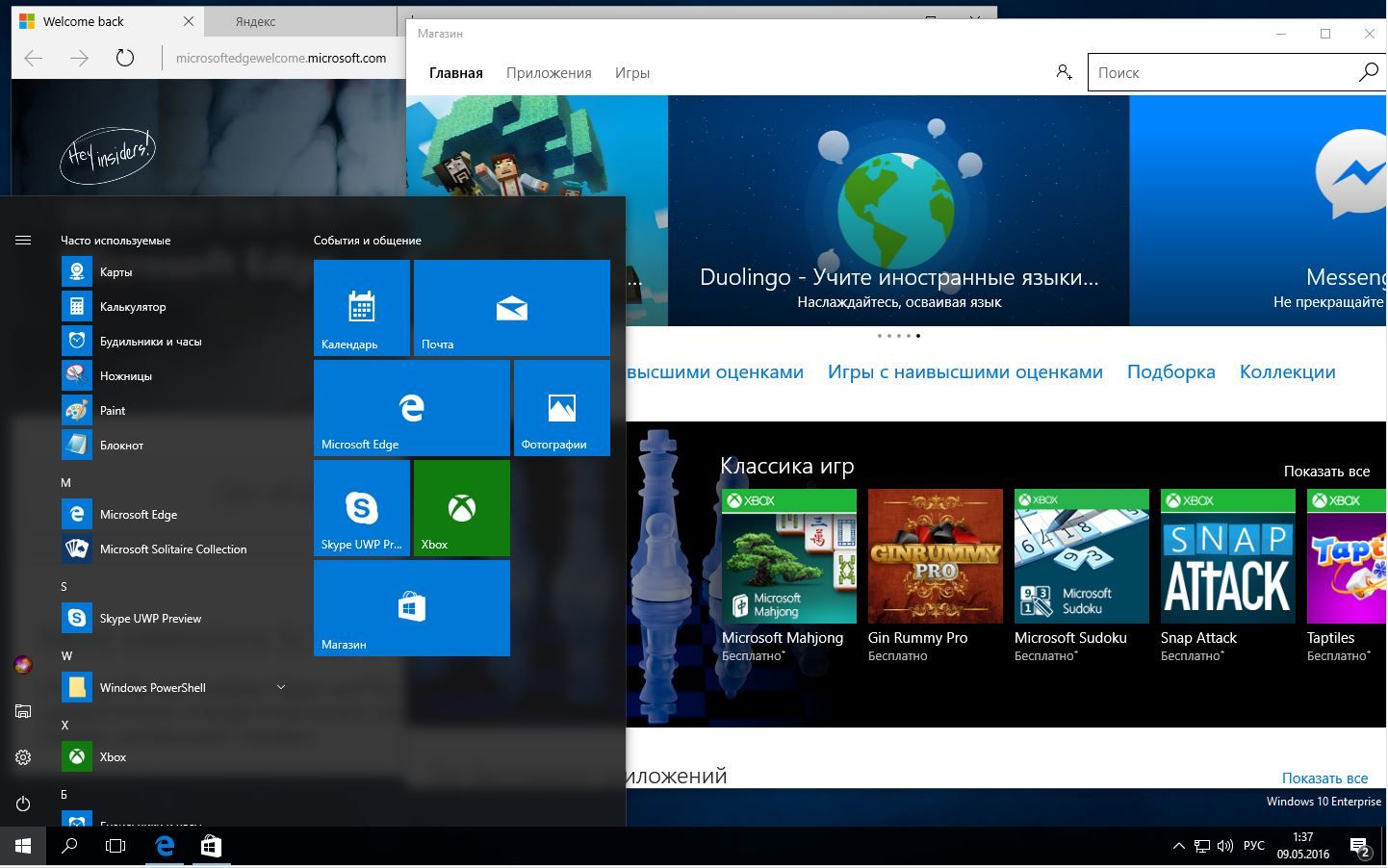Open the Фотографии tile
This screenshot has width=1388, height=868.
[562, 408]
